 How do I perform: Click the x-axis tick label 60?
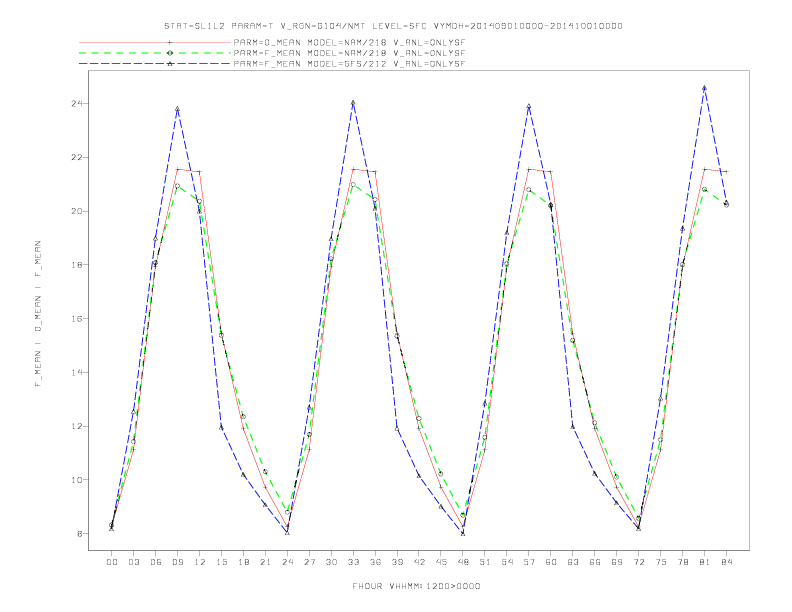551,562
